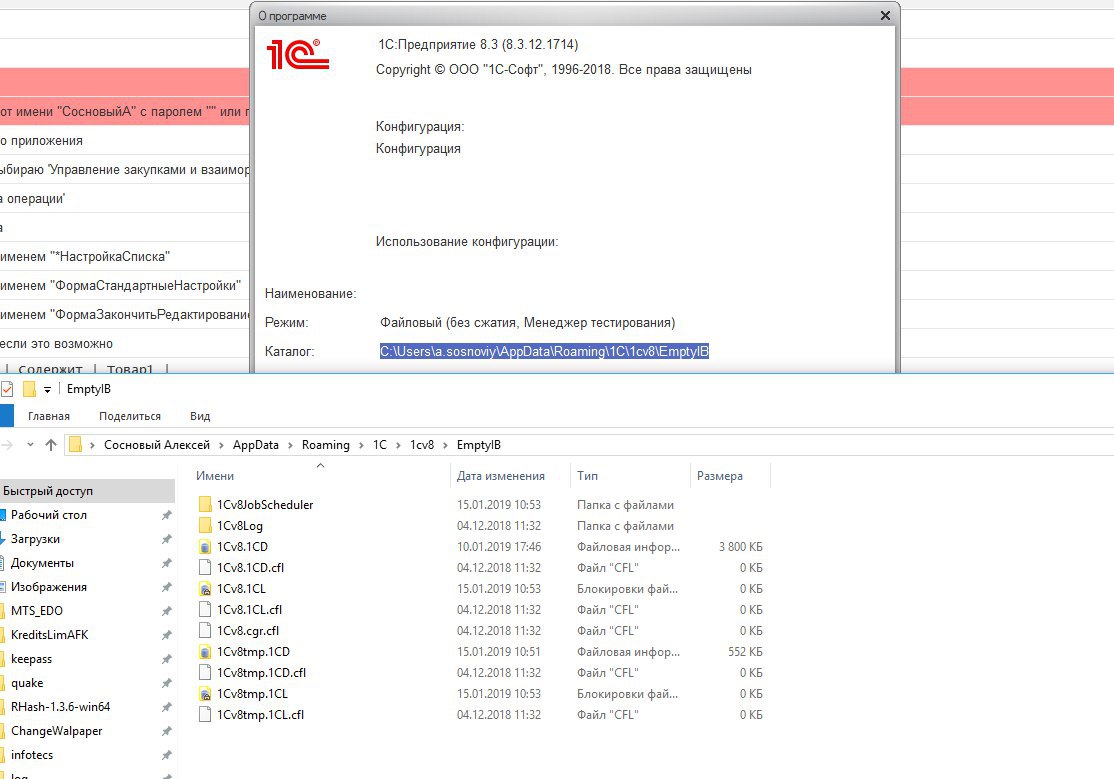1114x779 pixels.
Task: Select the 1Cv8tmp.1CL lock file icon
Action: click(205, 694)
